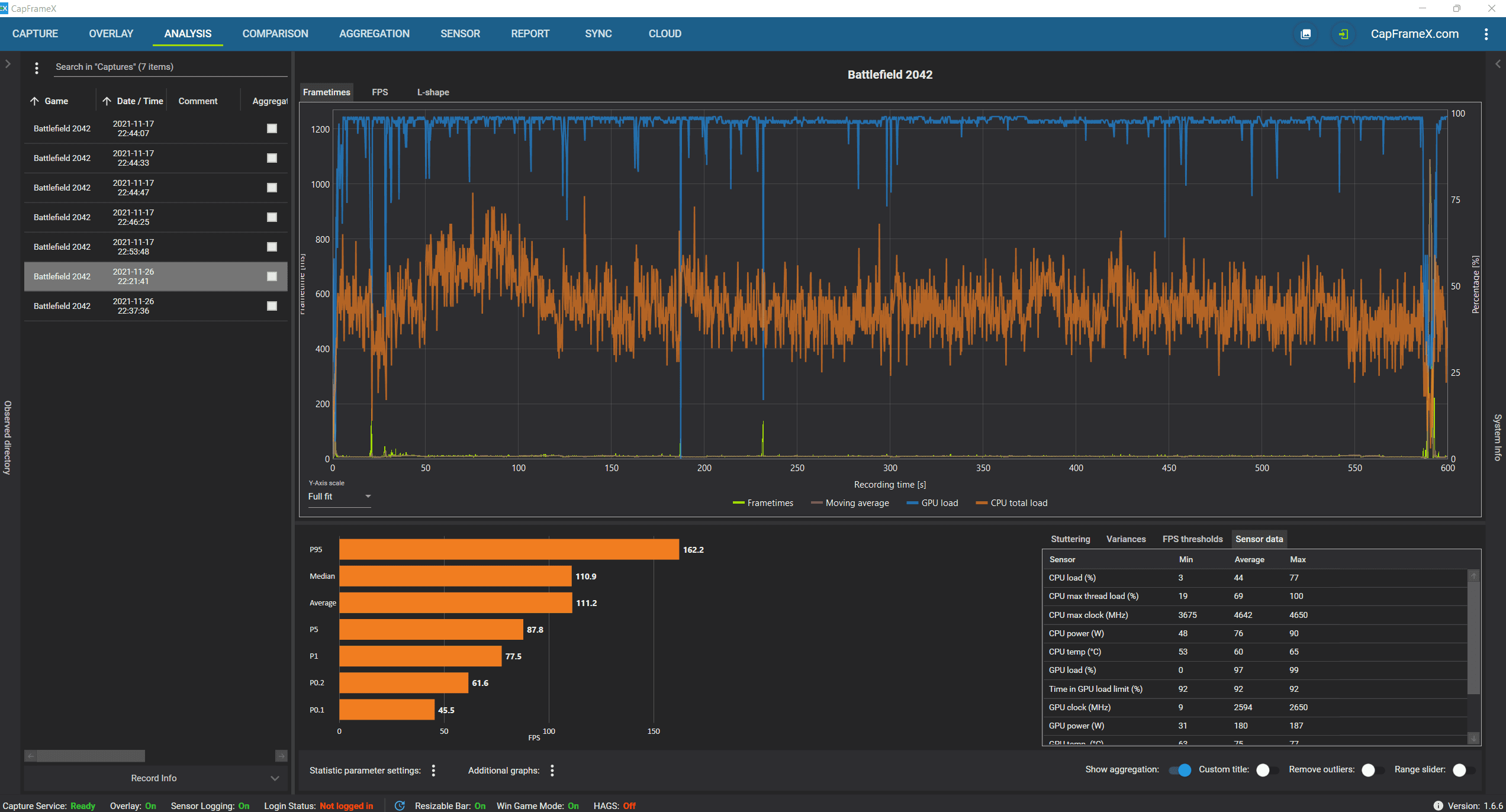Click the Aggregat column header
1506x812 pixels.
[x=270, y=101]
